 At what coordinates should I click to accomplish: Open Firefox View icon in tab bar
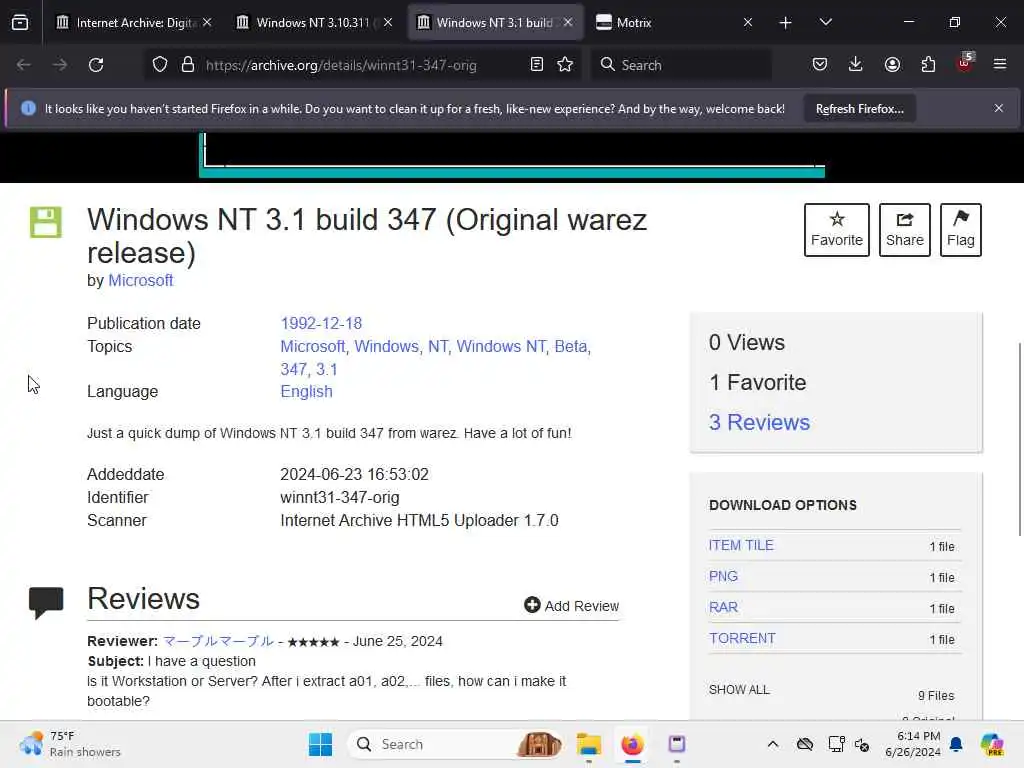tap(20, 23)
